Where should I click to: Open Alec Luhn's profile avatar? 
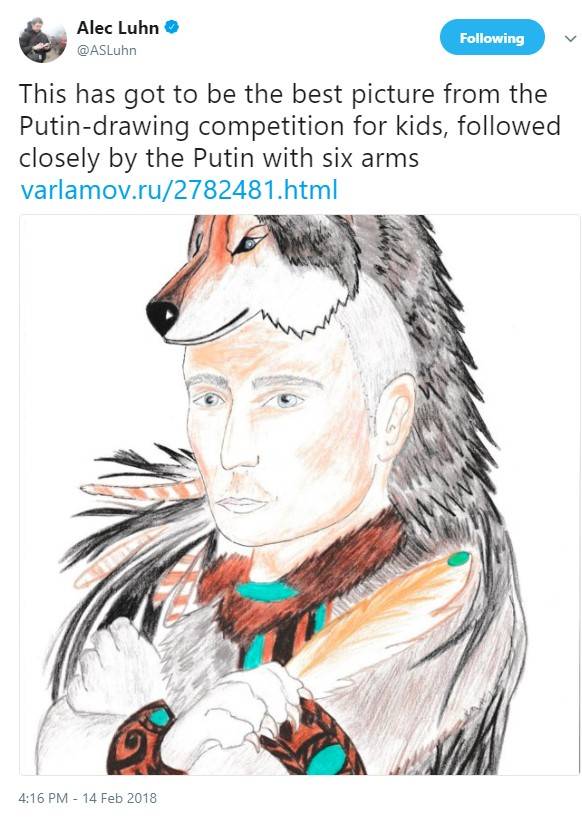pyautogui.click(x=42, y=40)
